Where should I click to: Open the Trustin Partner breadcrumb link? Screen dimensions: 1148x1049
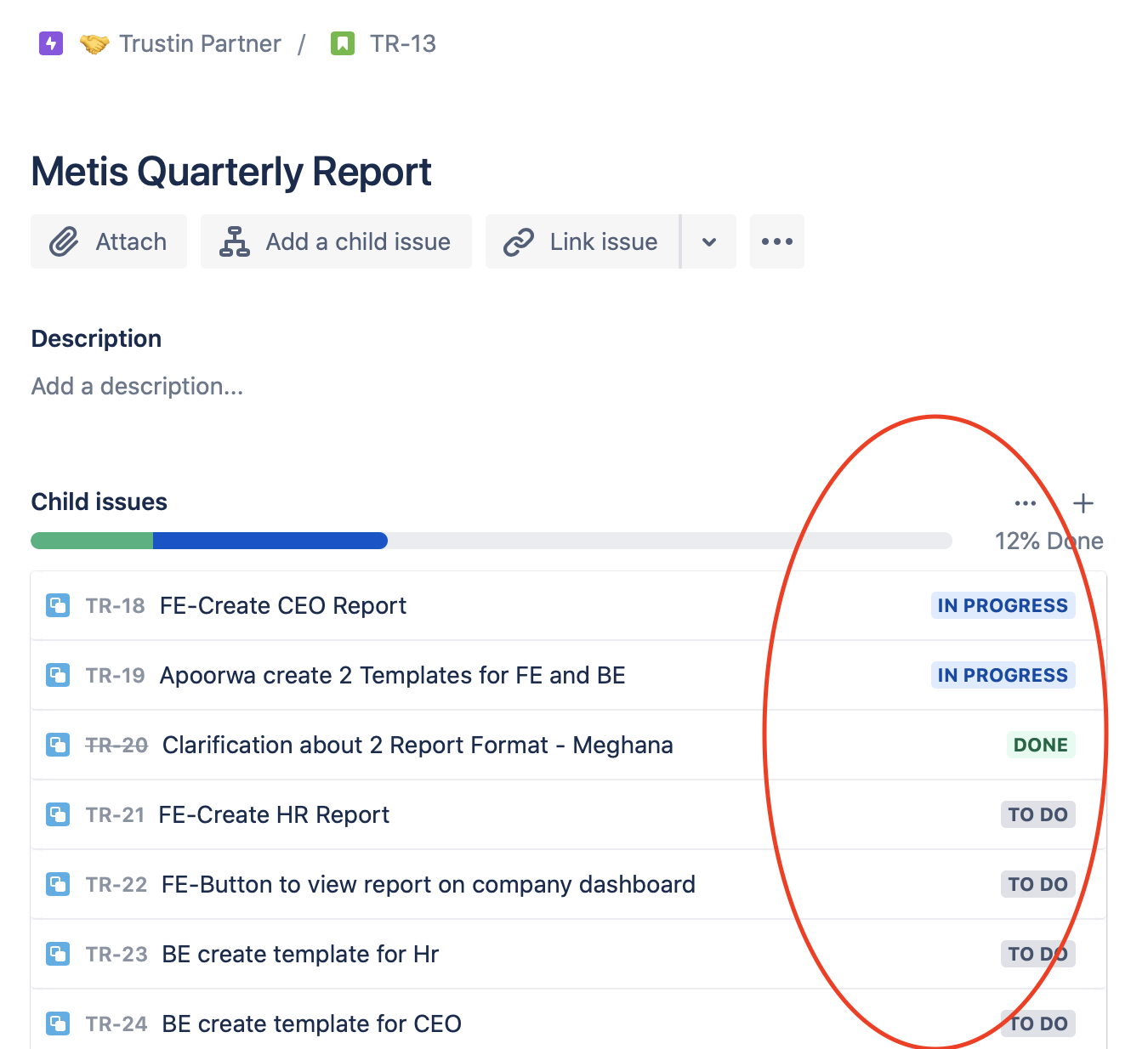[x=200, y=43]
